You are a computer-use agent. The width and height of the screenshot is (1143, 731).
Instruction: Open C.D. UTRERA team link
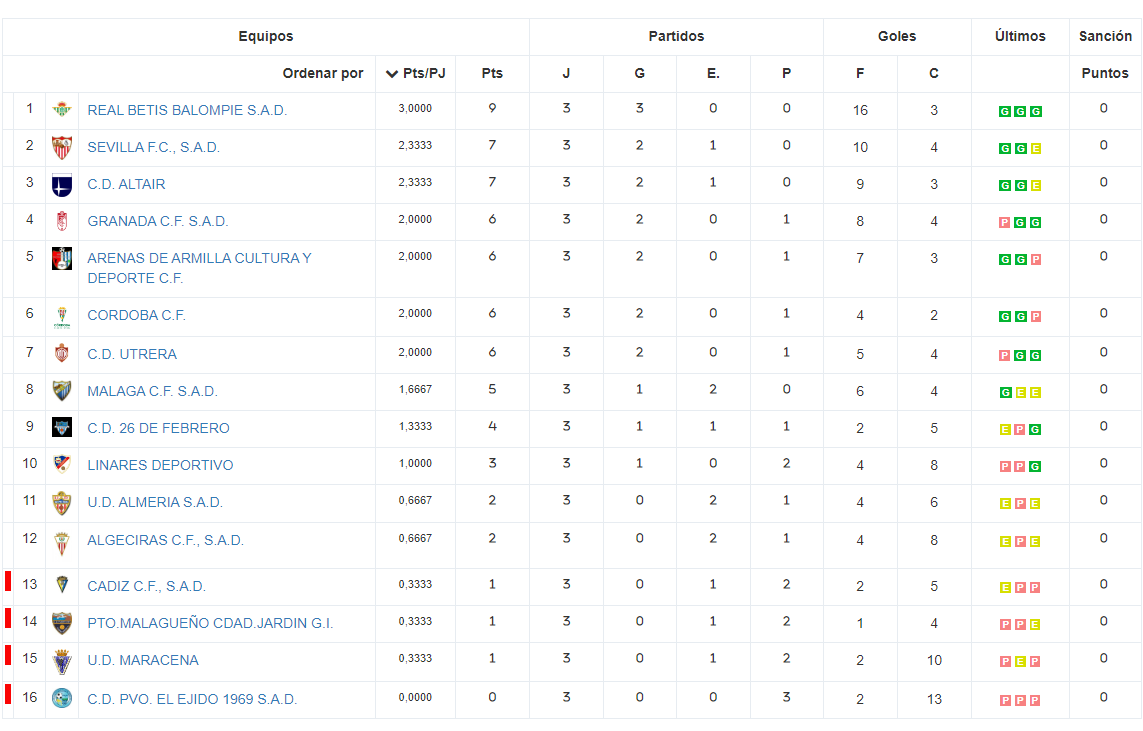132,355
